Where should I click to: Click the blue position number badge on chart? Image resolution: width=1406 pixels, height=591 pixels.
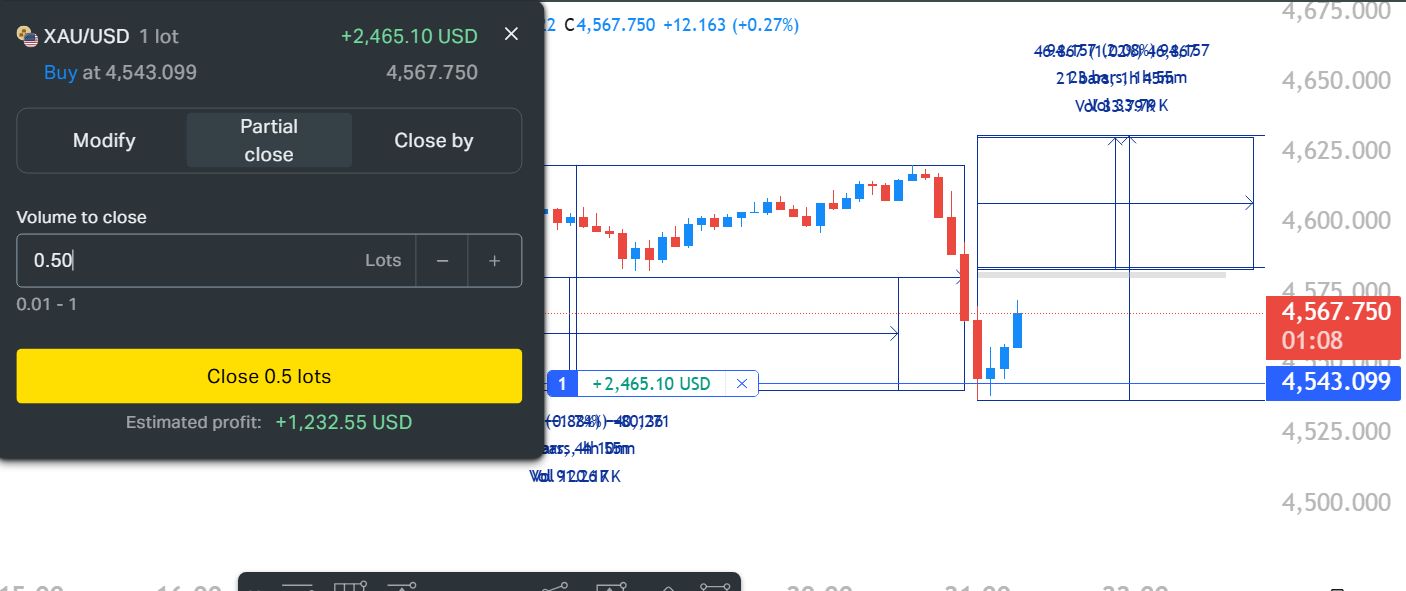coord(562,383)
